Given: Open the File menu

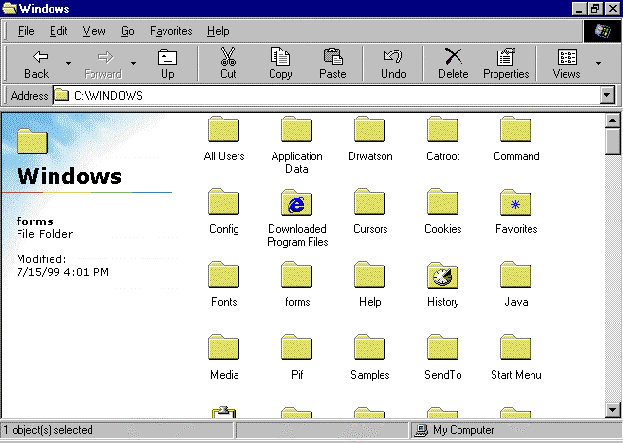Looking at the screenshot, I should 26,31.
